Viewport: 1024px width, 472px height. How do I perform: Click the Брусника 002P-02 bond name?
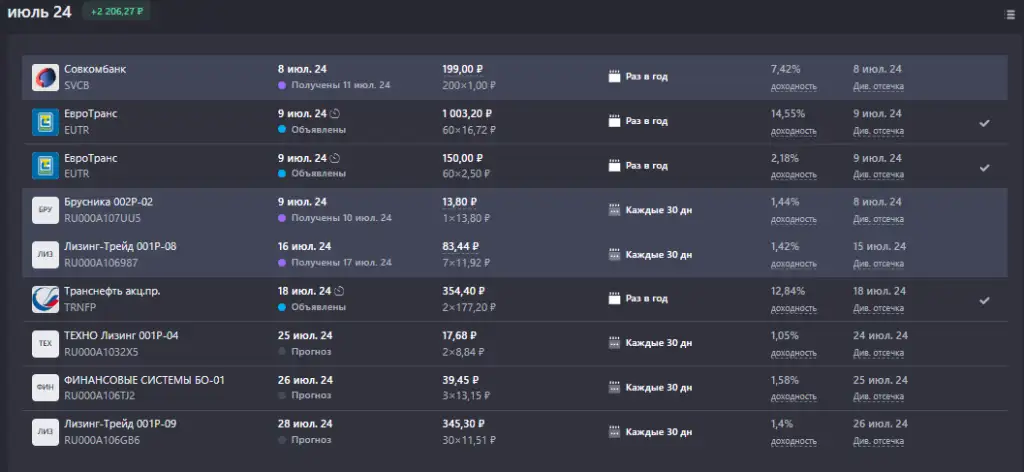(108, 202)
